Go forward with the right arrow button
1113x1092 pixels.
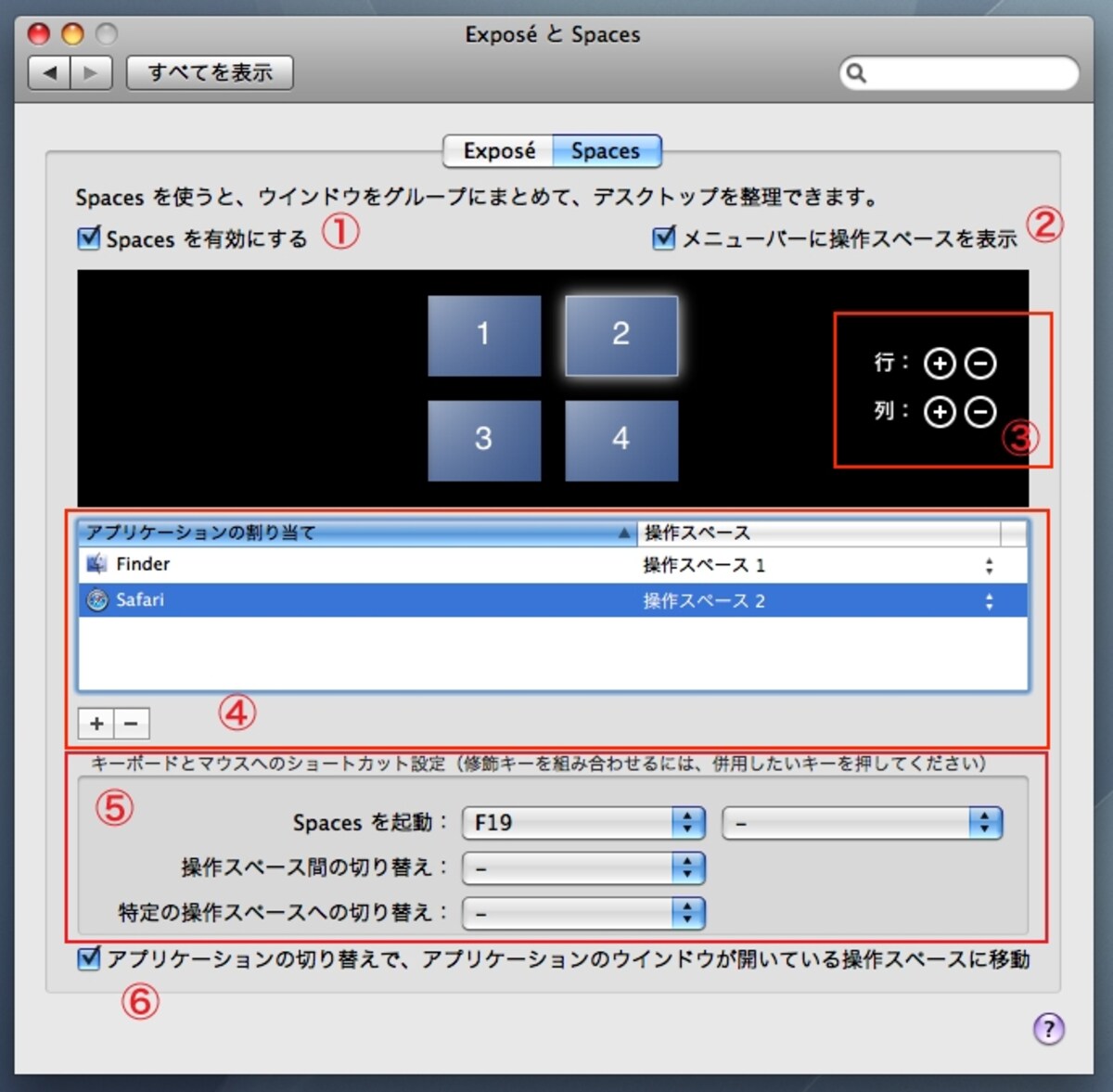tap(91, 72)
